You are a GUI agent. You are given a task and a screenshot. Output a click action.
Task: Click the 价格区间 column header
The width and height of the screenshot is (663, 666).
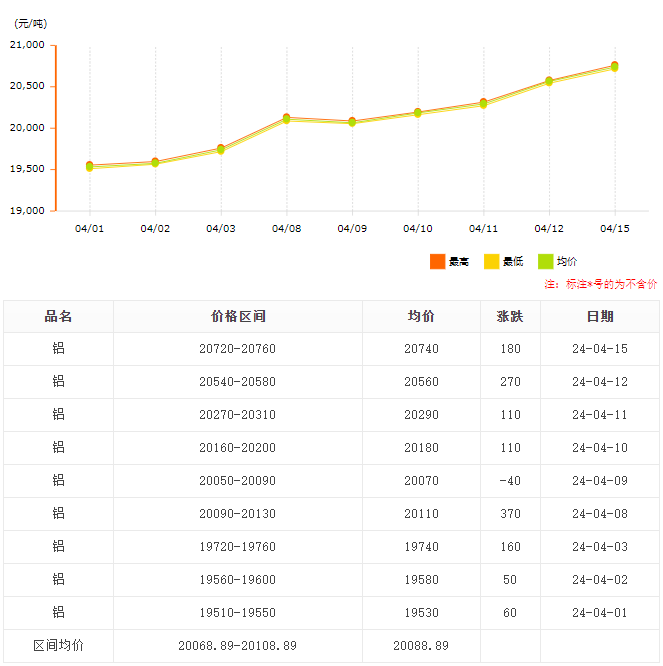[x=238, y=316]
